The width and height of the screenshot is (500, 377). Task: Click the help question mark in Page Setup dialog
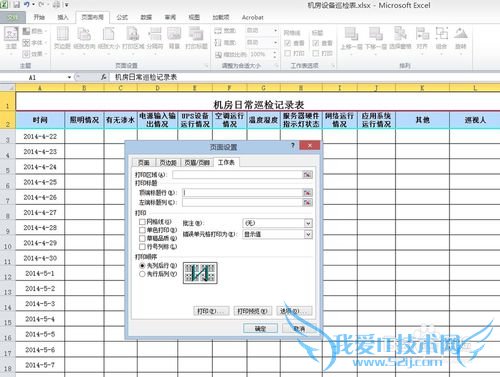293,145
